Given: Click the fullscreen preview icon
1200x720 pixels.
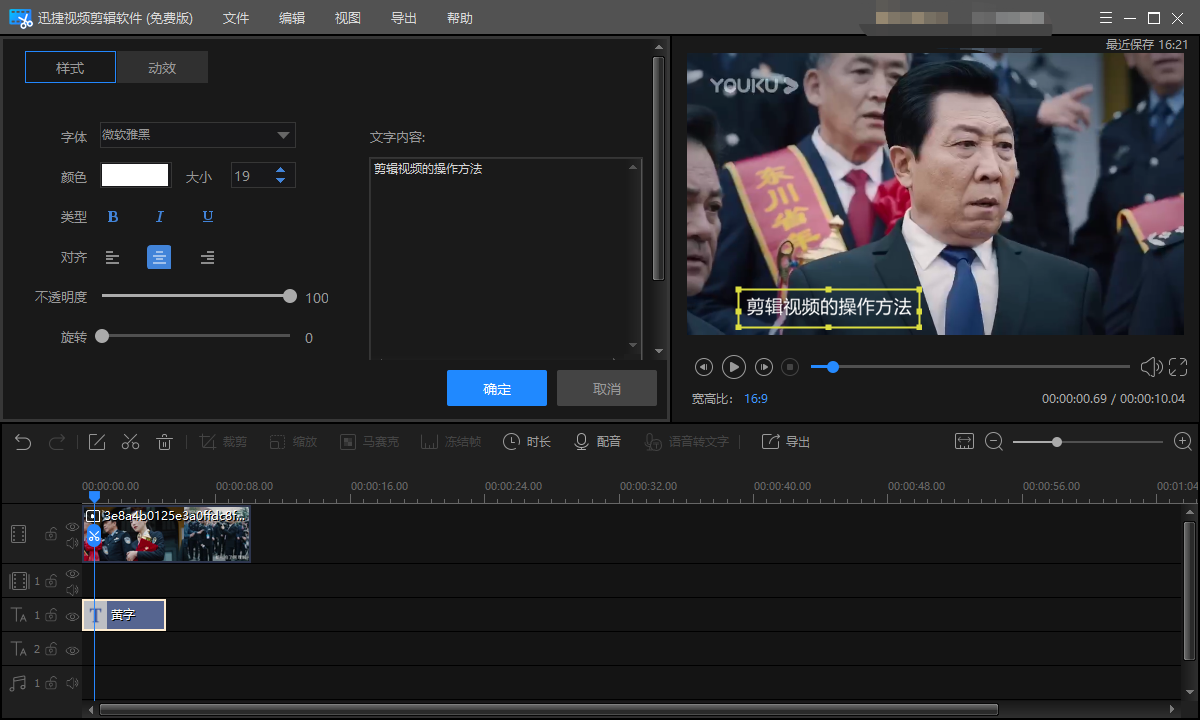Looking at the screenshot, I should 1180,367.
